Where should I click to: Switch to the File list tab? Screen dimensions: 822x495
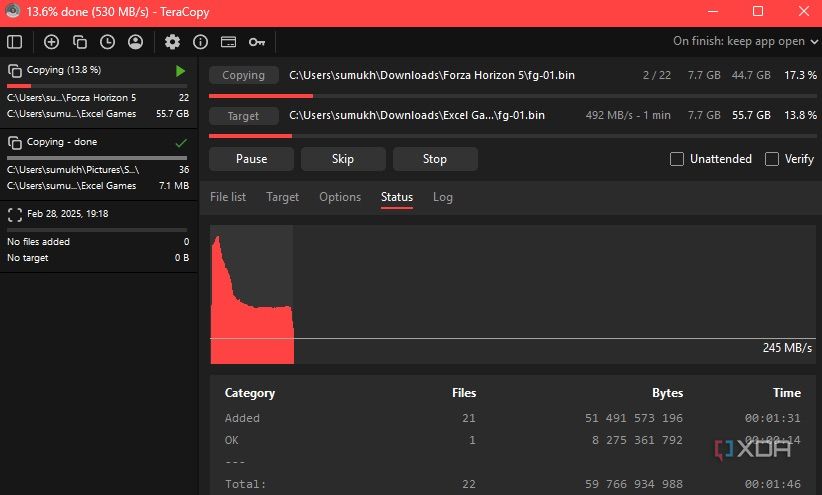click(228, 197)
